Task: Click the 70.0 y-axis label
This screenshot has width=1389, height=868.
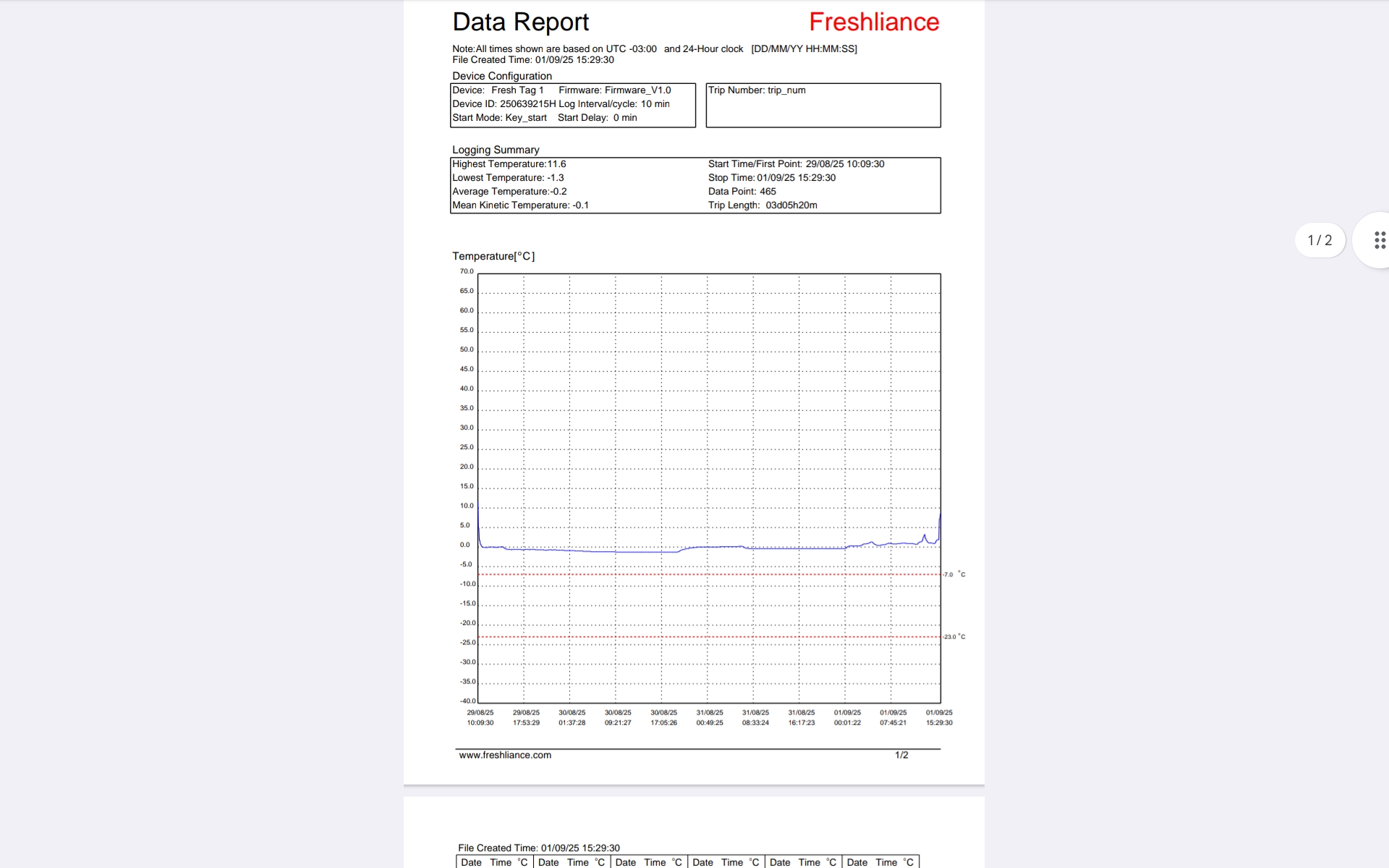Action: (467, 272)
